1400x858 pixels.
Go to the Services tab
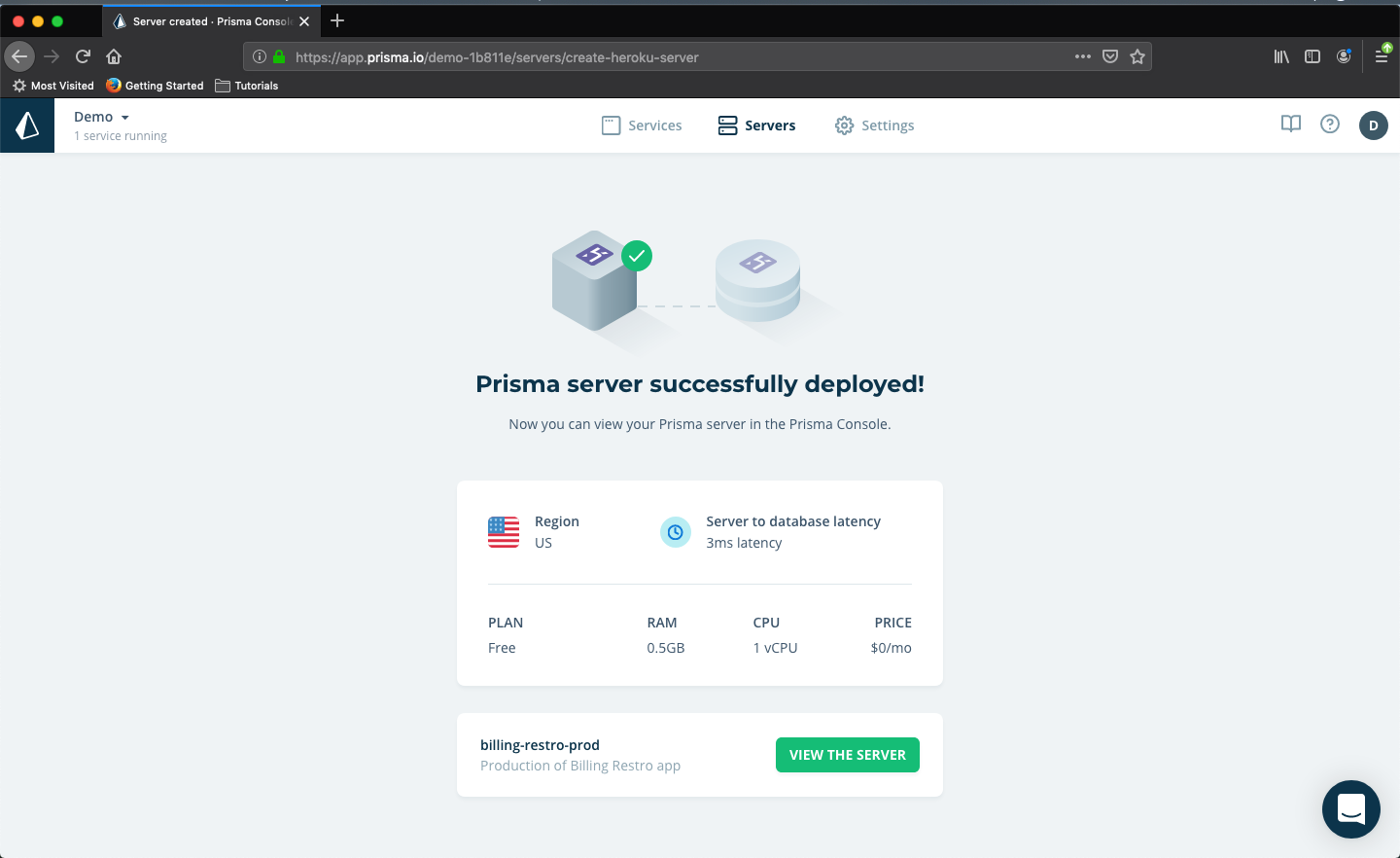[642, 125]
